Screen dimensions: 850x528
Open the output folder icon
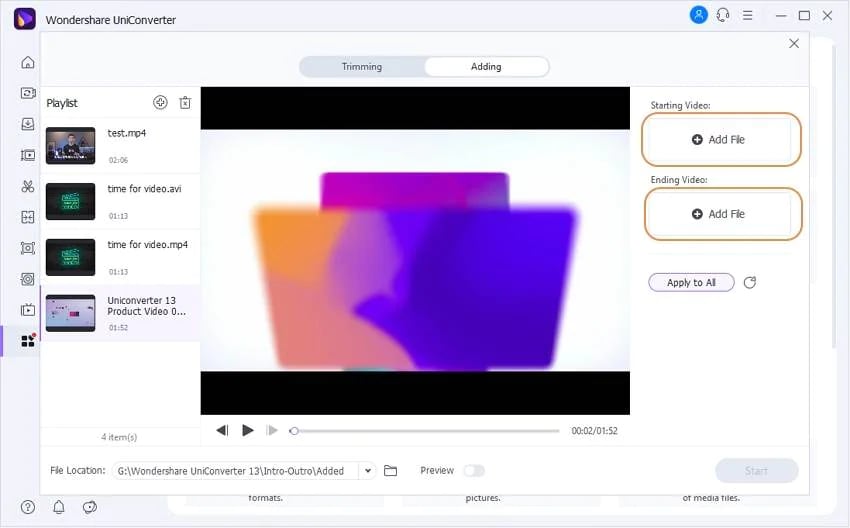click(x=390, y=471)
